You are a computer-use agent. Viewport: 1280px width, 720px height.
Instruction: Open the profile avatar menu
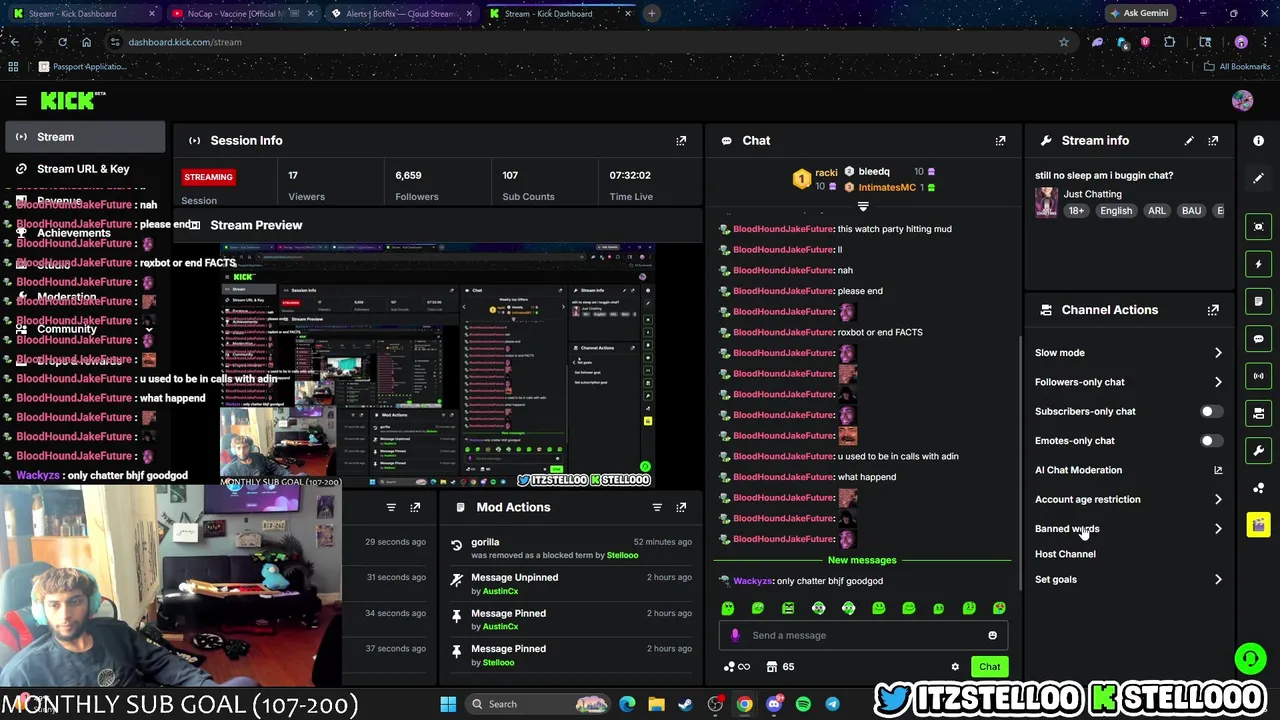[1242, 101]
